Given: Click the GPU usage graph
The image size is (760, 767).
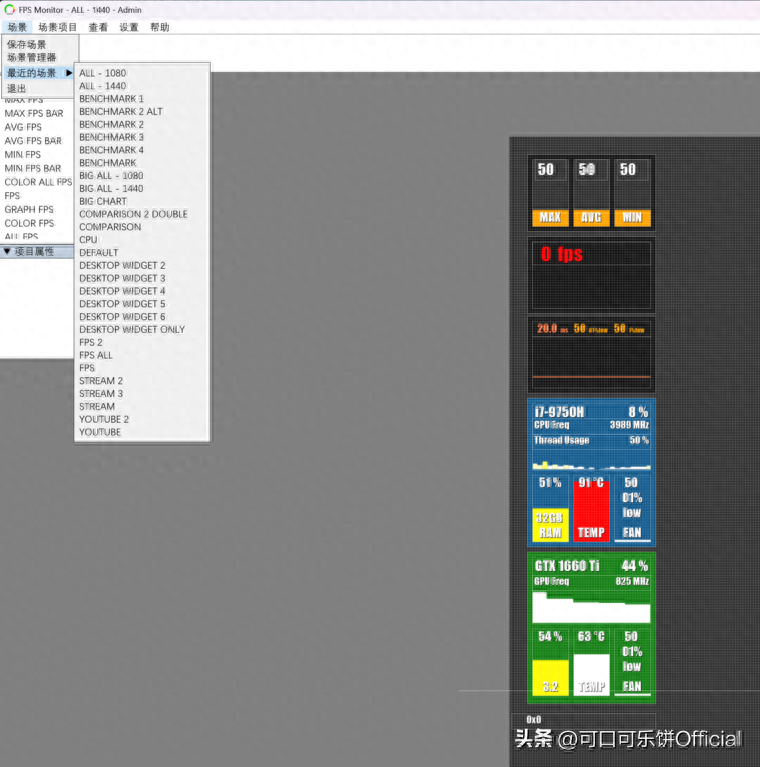Looking at the screenshot, I should pyautogui.click(x=591, y=607).
